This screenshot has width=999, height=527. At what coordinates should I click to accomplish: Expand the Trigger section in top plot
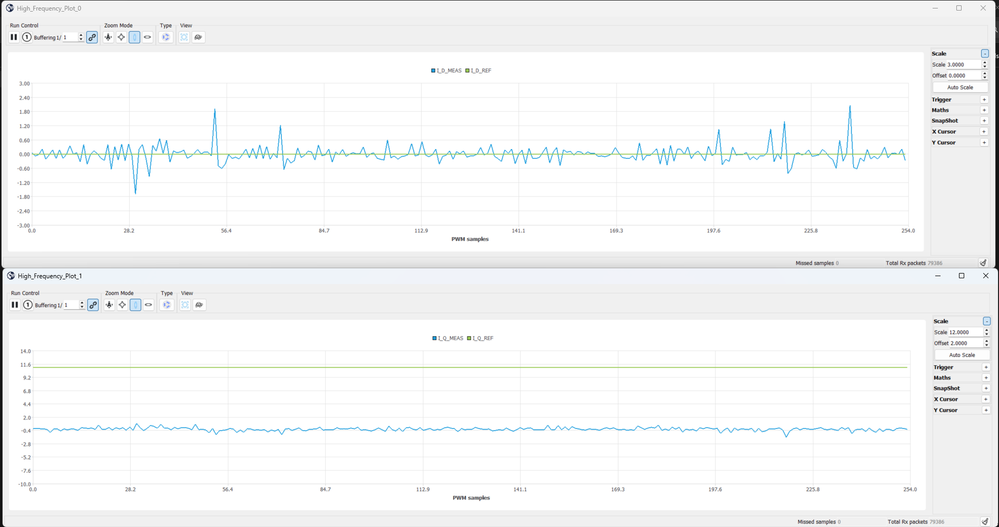[x=984, y=100]
